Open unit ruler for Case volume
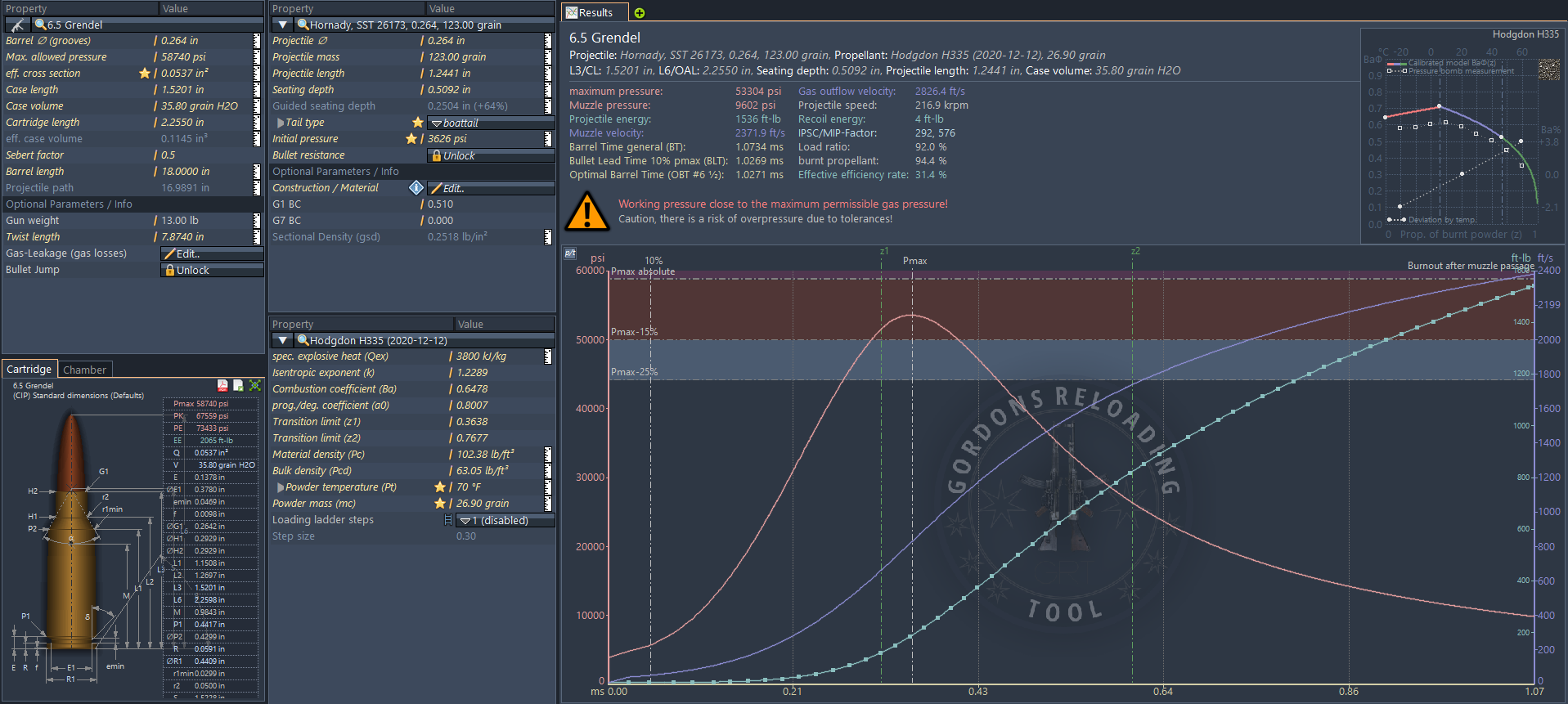Screen dimensions: 1568x704 pyautogui.click(x=257, y=106)
